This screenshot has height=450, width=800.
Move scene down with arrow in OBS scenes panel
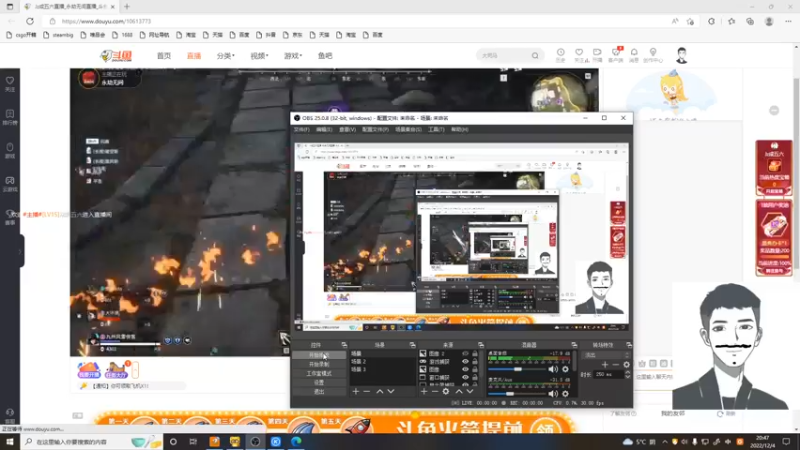(391, 391)
